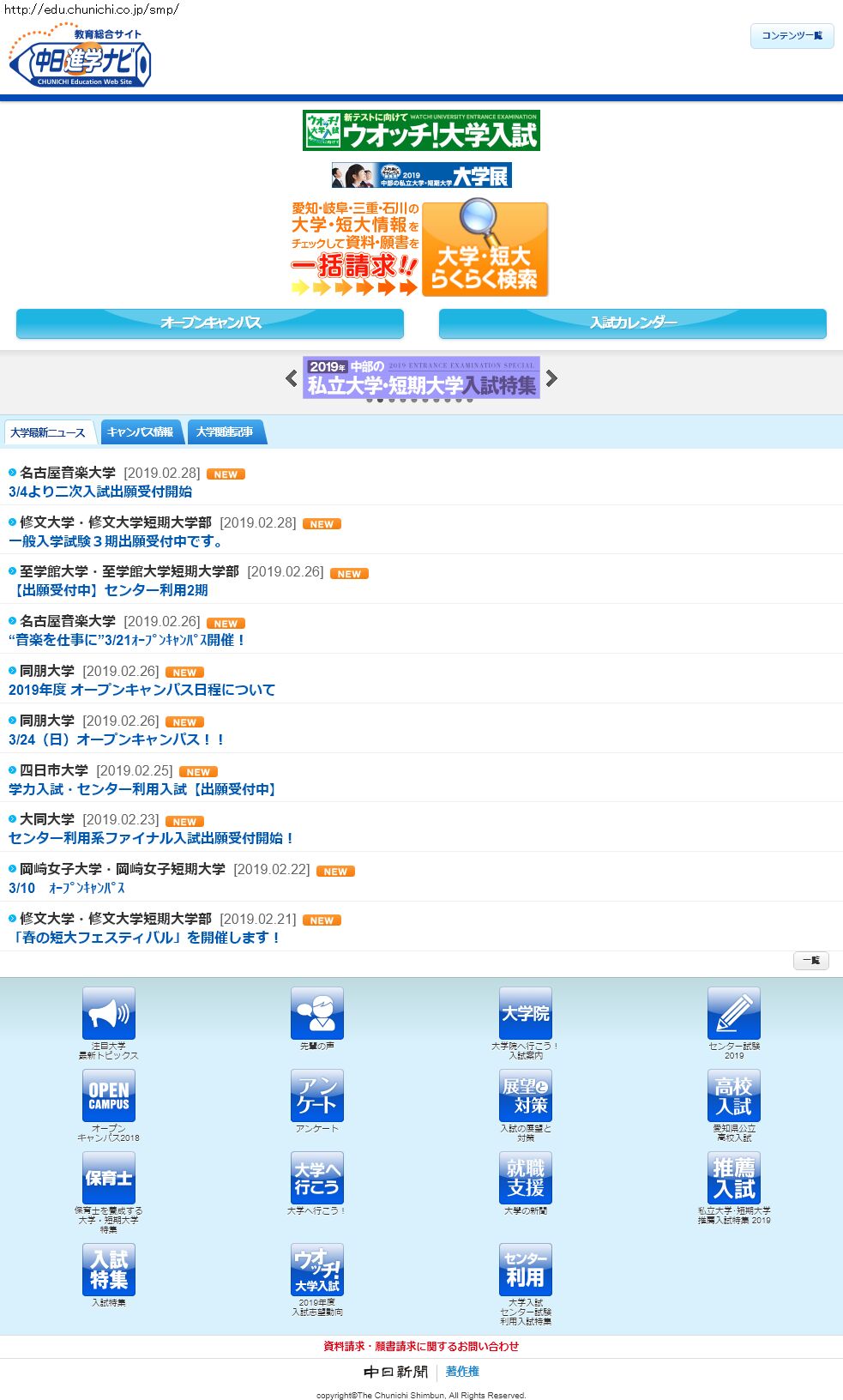Click the ウオッチ!大学入試 green banner
Screen dimensions: 843x1400
tap(421, 130)
